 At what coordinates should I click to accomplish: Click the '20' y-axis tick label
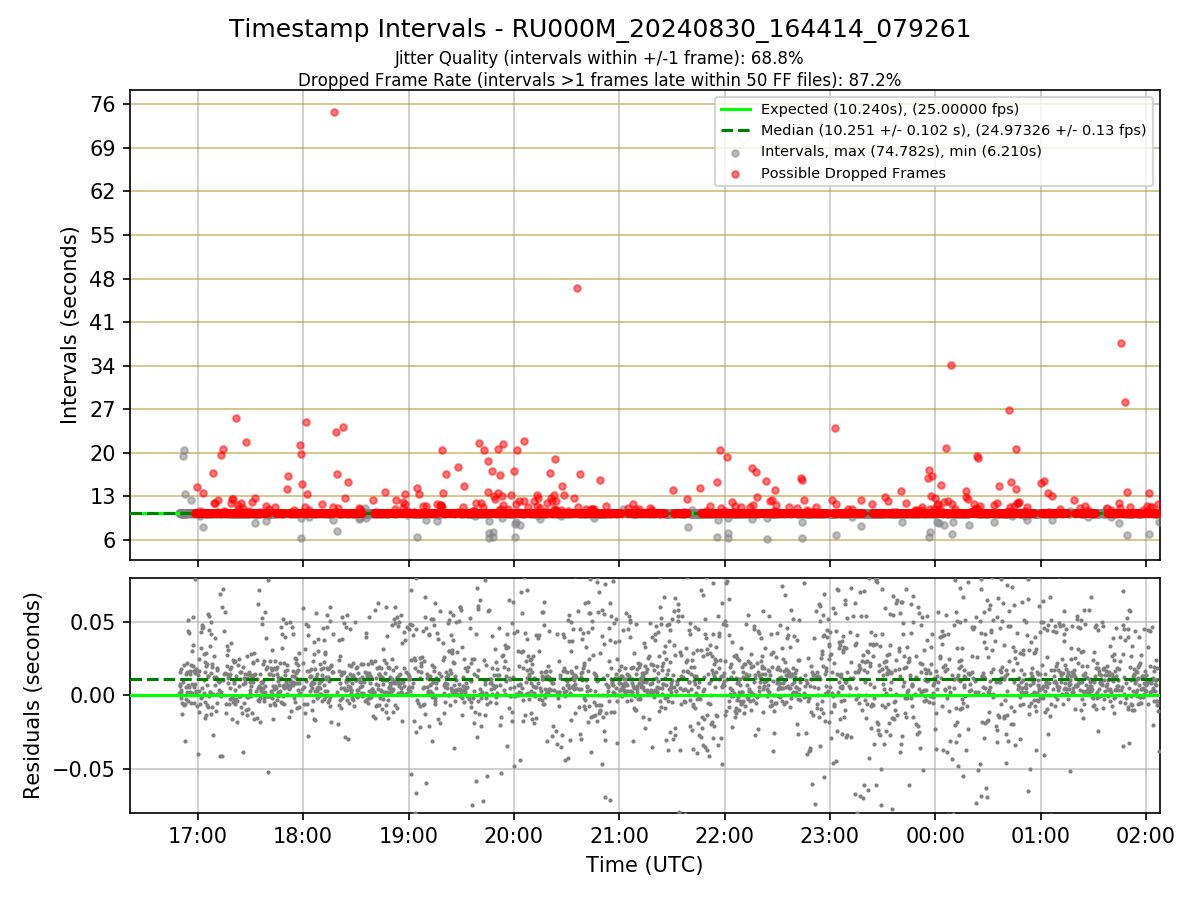pyautogui.click(x=104, y=453)
